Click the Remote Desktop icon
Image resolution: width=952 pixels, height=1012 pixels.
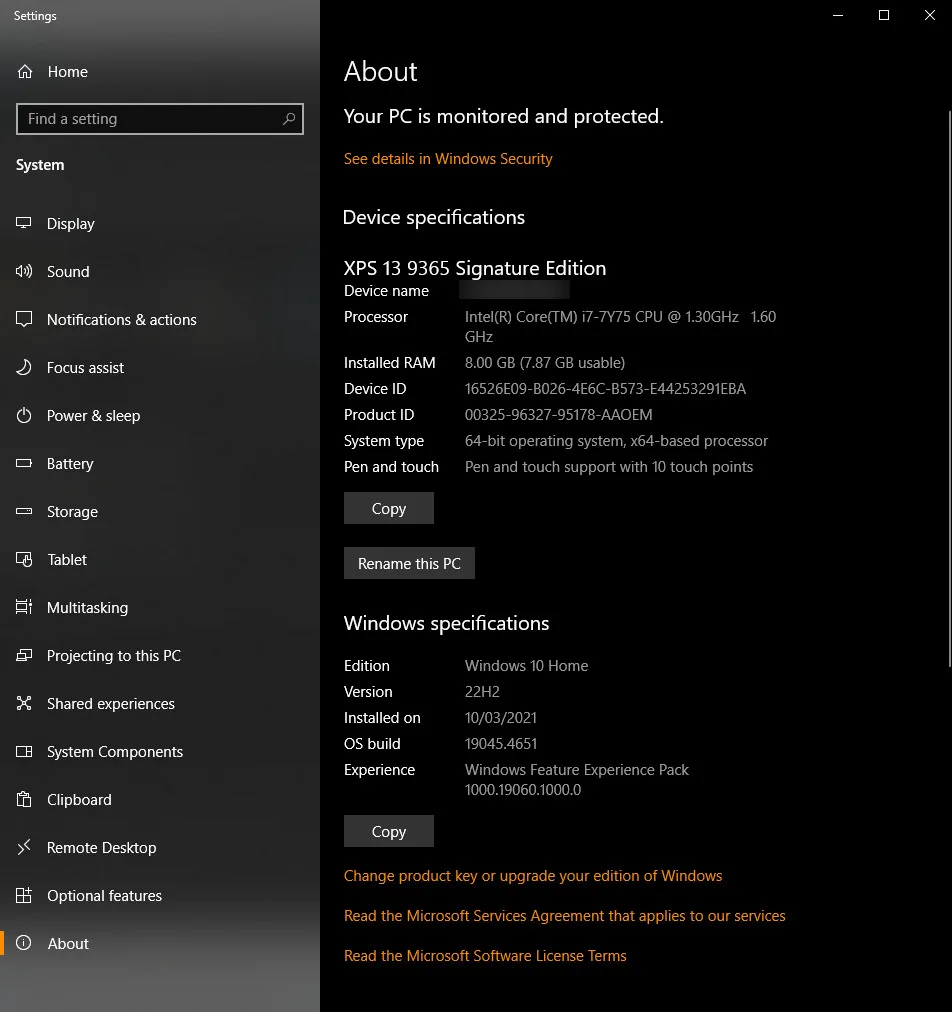click(24, 848)
